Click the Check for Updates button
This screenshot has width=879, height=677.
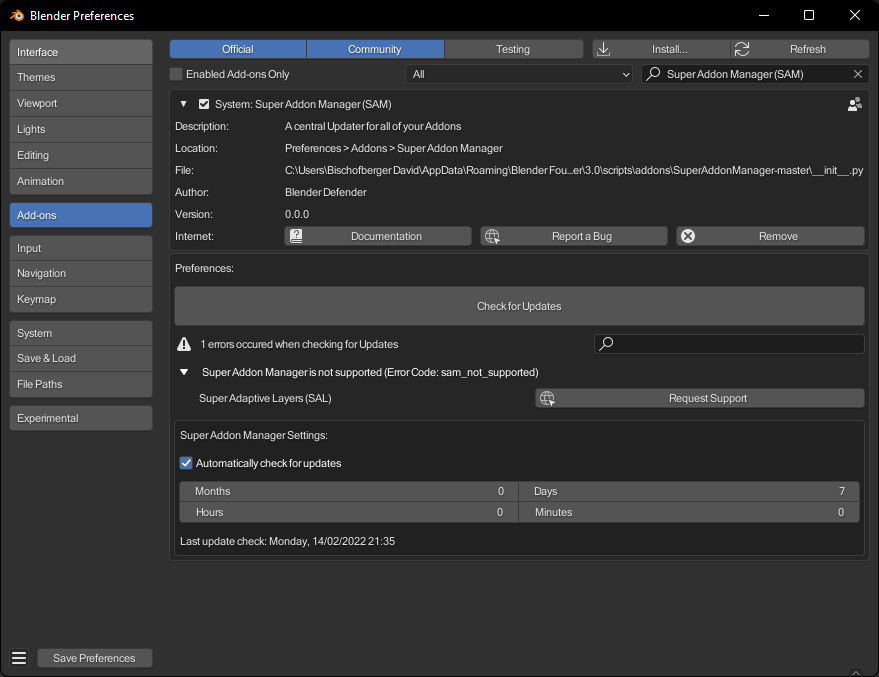pos(519,306)
